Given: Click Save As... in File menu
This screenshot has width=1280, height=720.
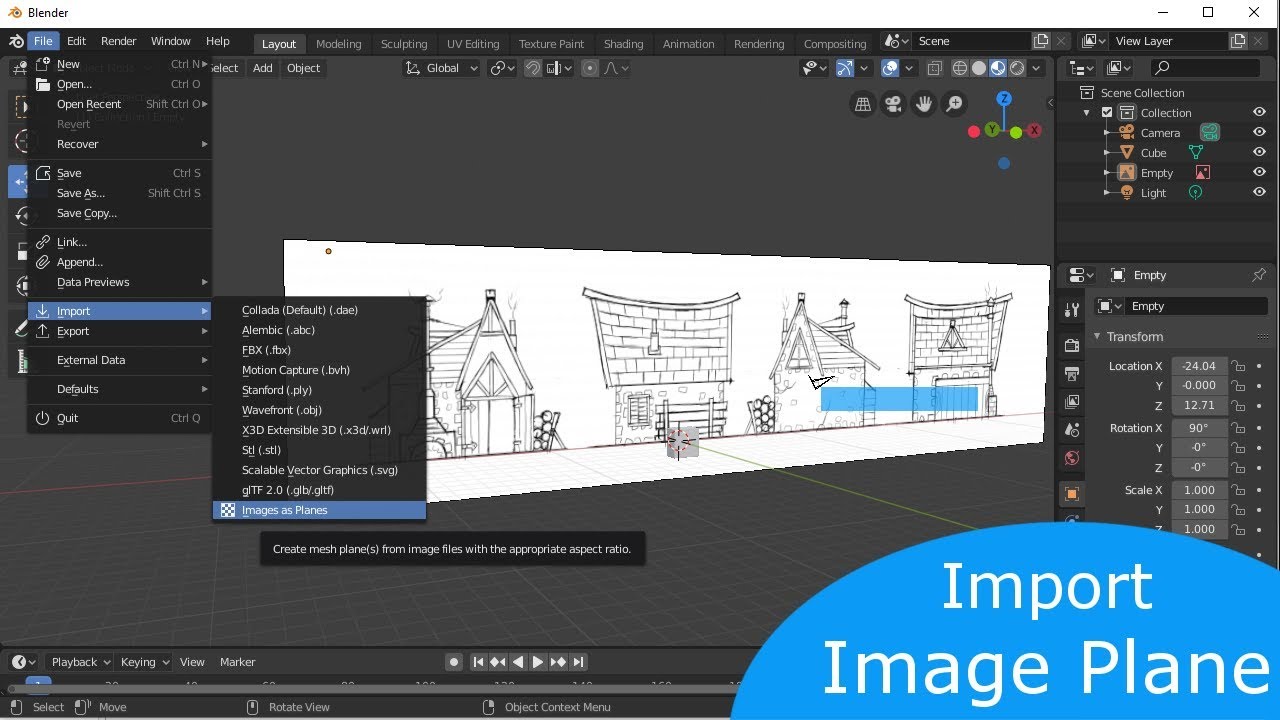Looking at the screenshot, I should (120, 193).
